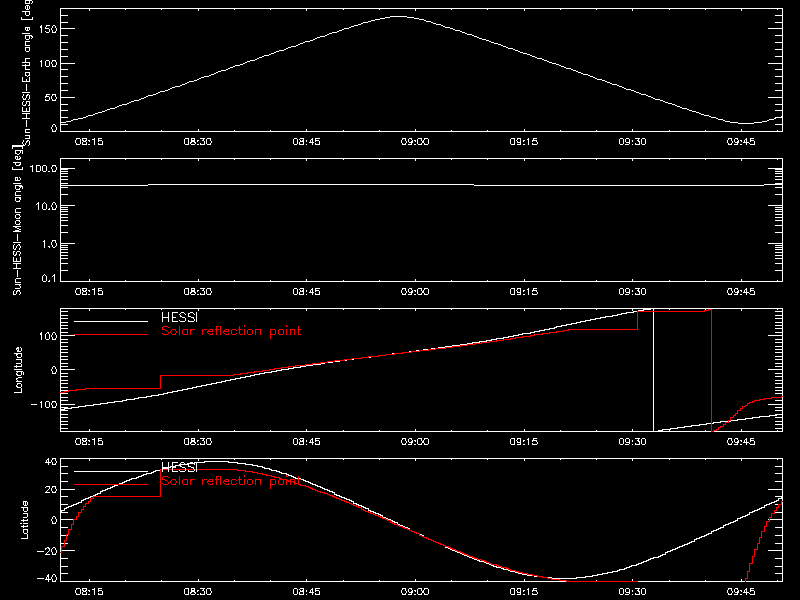Click white HESSI legend line in Latitude plot
800x600 pixels.
(111, 471)
